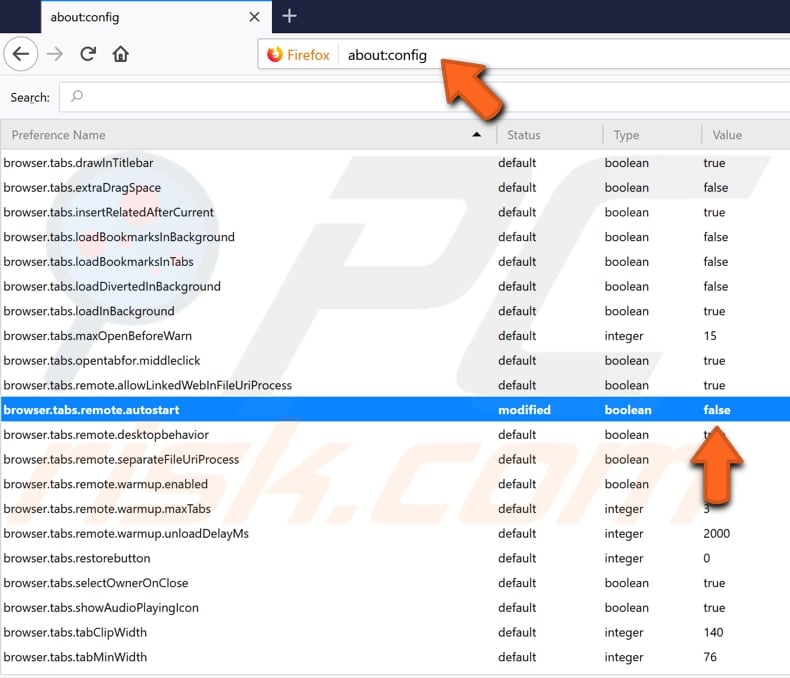
Task: Select browser.tabs.loadBookmarksInTabs preference
Action: click(395, 261)
